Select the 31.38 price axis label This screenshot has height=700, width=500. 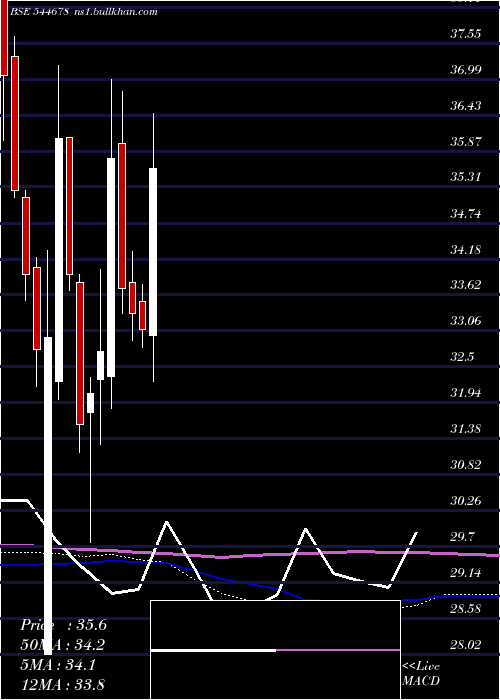pos(466,429)
